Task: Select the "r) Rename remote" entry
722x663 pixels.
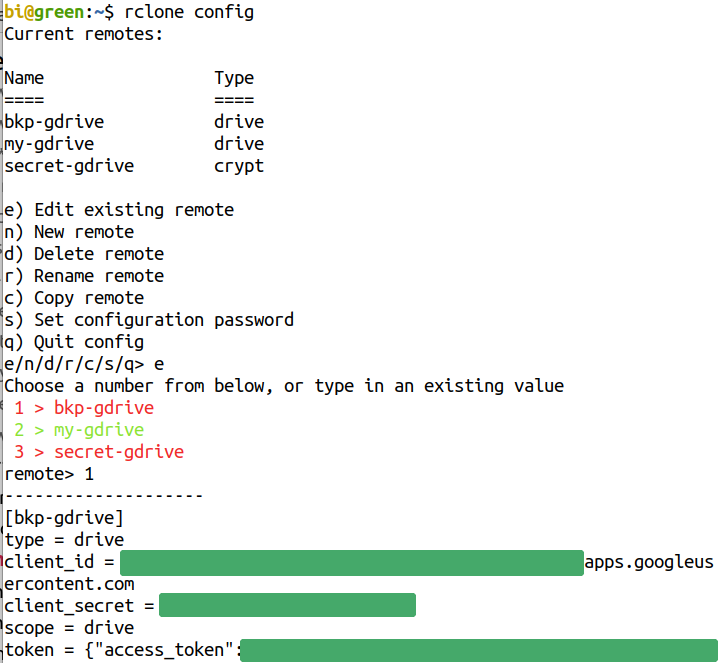Action: click(x=84, y=276)
